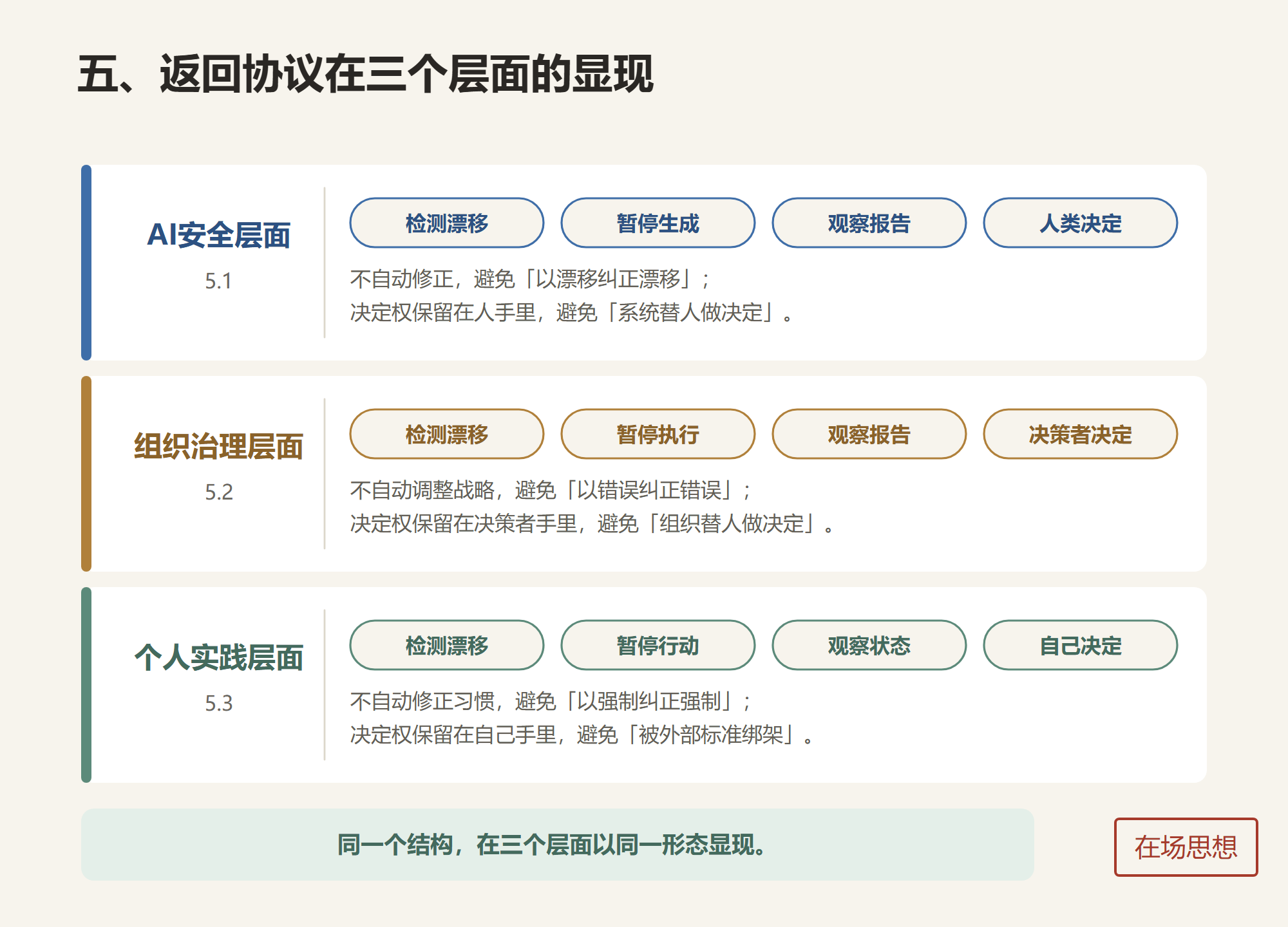Click 观察报告 pill in AI安全层面 row

coord(869,223)
